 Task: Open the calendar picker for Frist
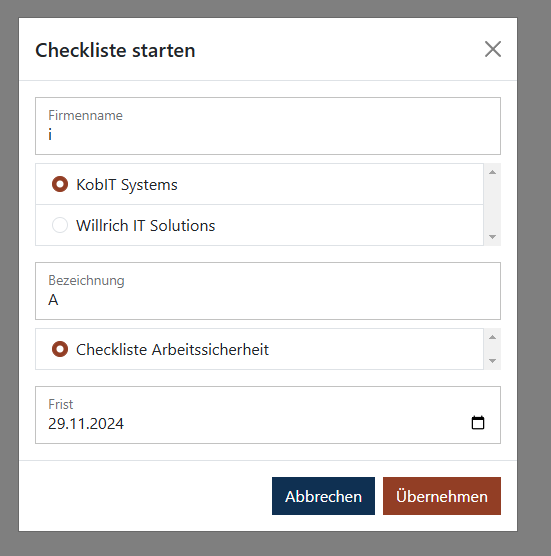click(x=478, y=423)
